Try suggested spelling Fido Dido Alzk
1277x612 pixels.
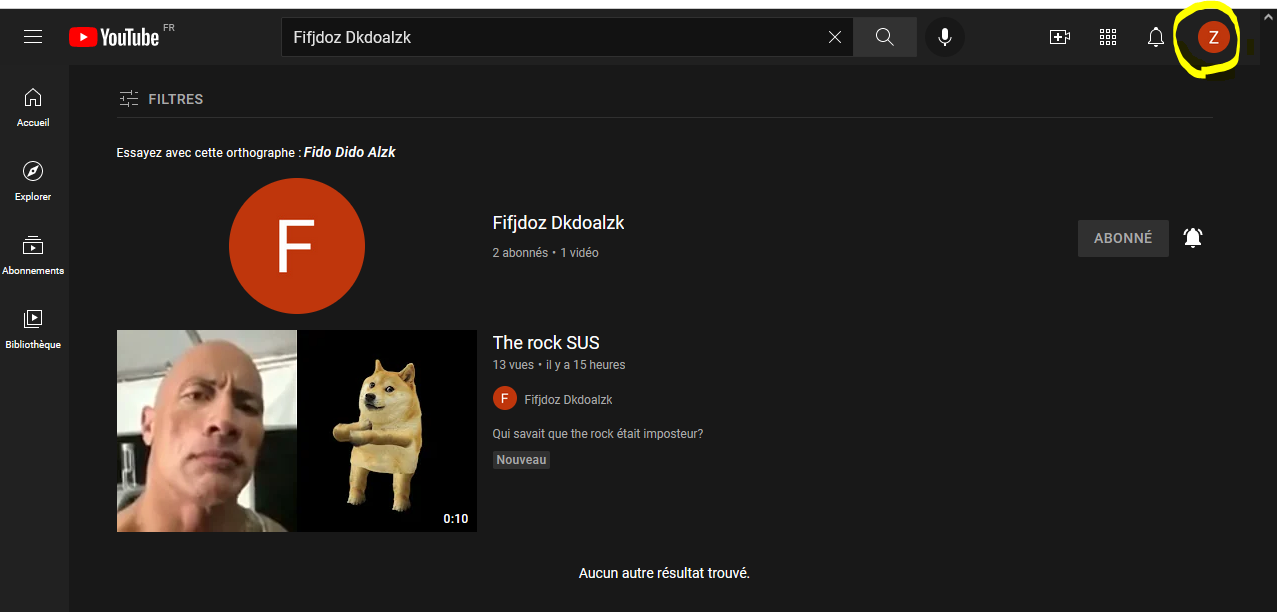point(349,153)
